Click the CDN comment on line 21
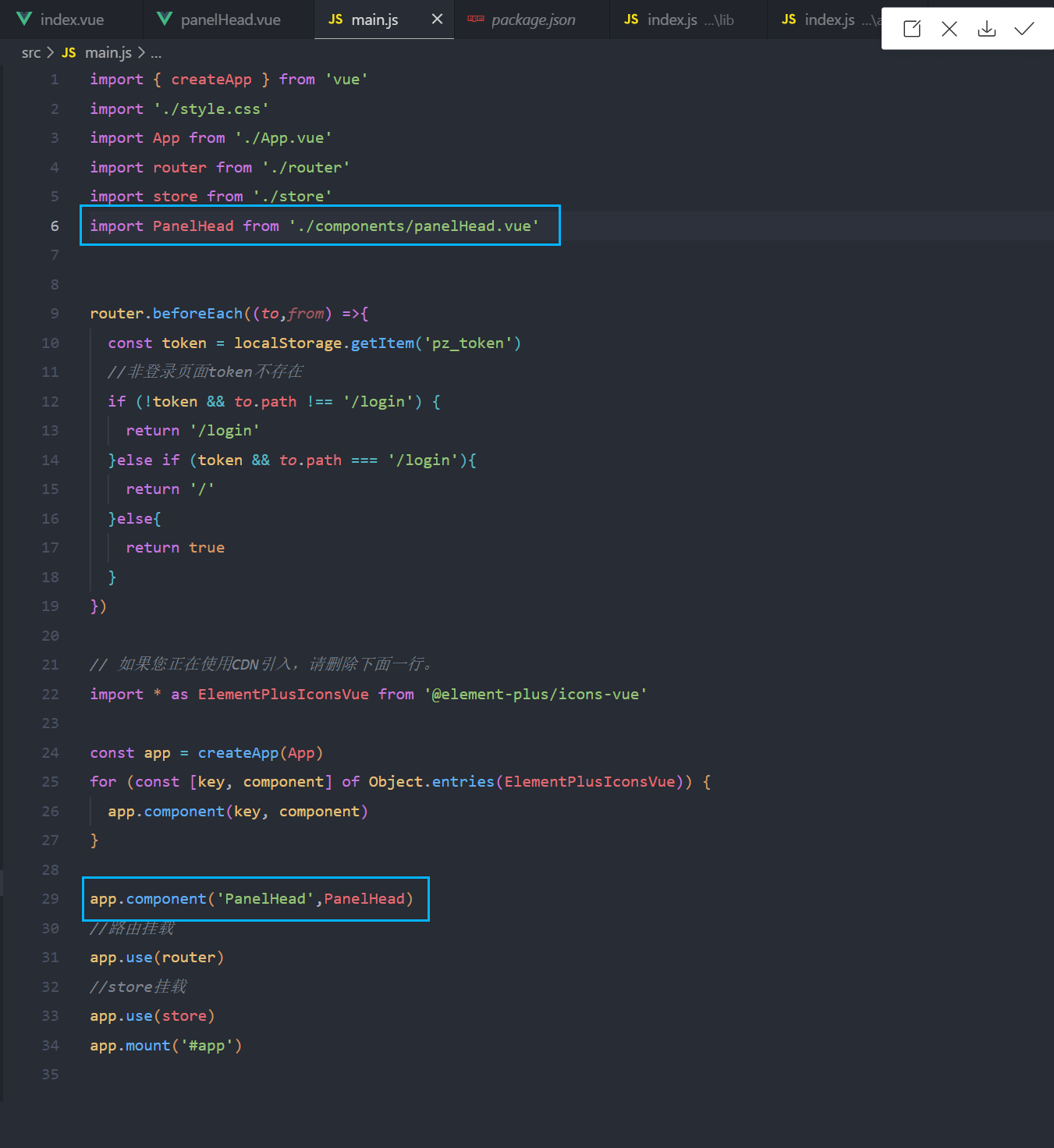The width and height of the screenshot is (1054, 1148). point(262,664)
